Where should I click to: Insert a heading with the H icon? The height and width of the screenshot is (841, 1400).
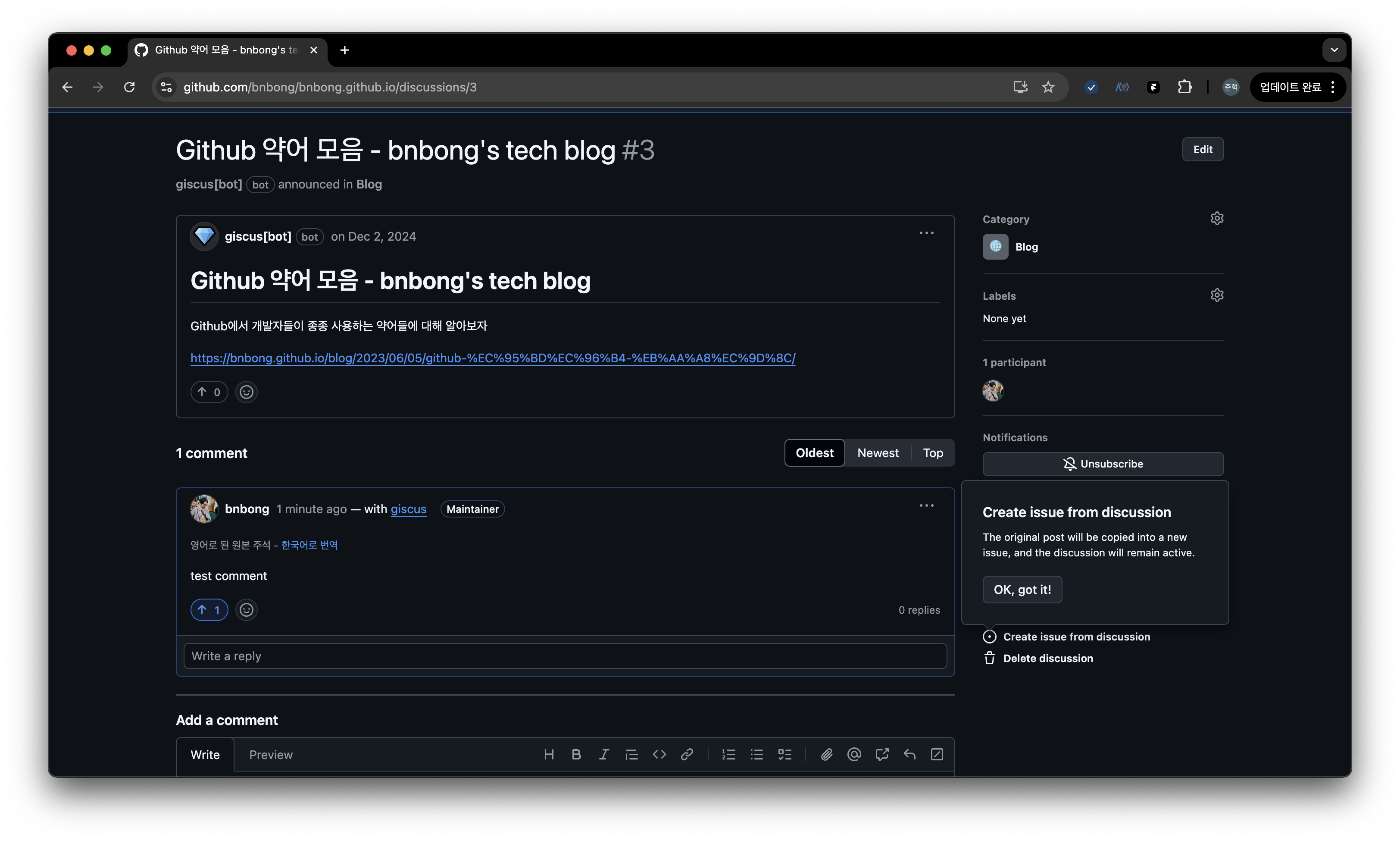(x=548, y=754)
